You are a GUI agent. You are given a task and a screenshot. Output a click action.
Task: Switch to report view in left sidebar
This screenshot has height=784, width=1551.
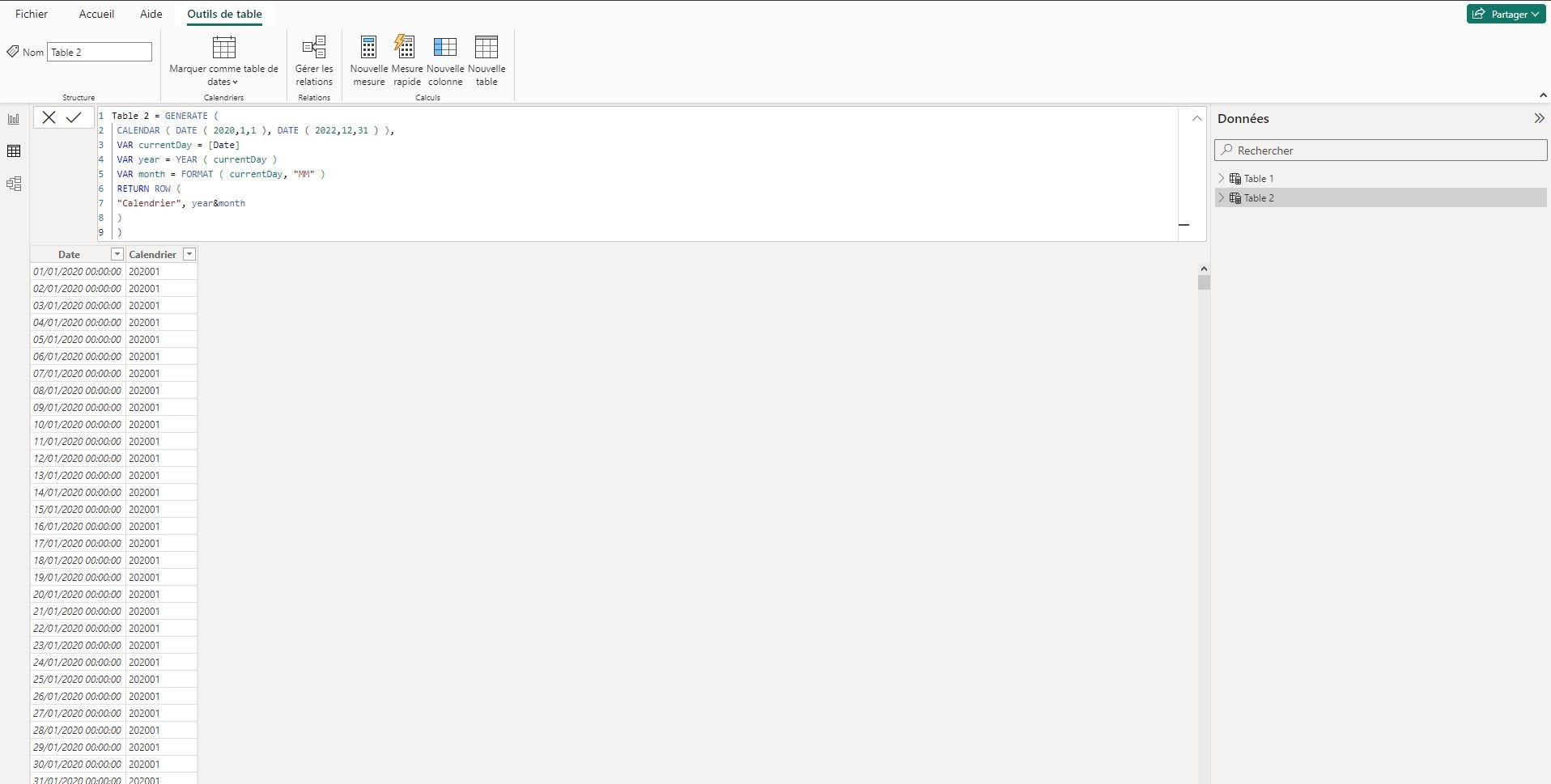click(14, 119)
